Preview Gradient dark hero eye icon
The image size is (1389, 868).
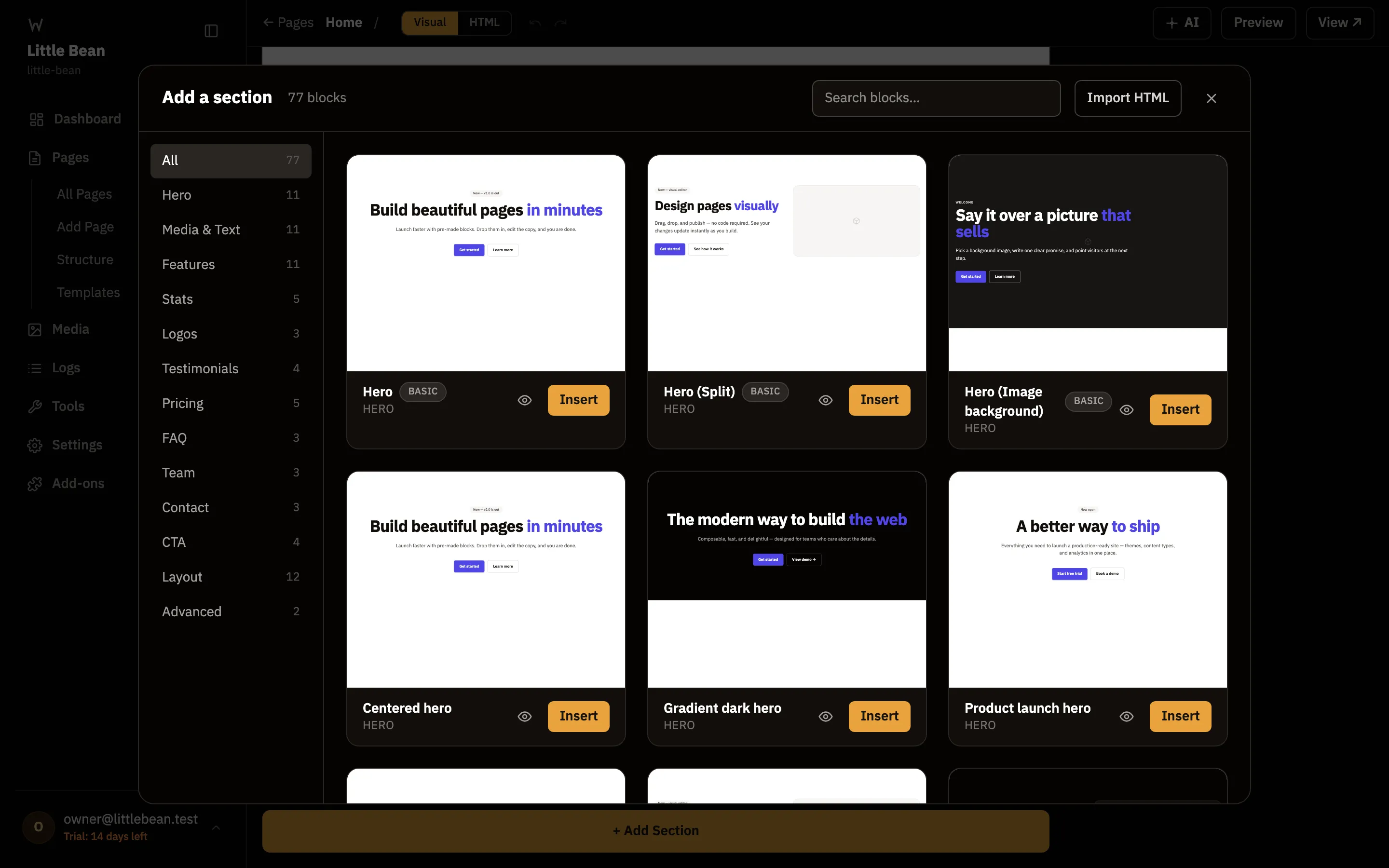click(825, 717)
